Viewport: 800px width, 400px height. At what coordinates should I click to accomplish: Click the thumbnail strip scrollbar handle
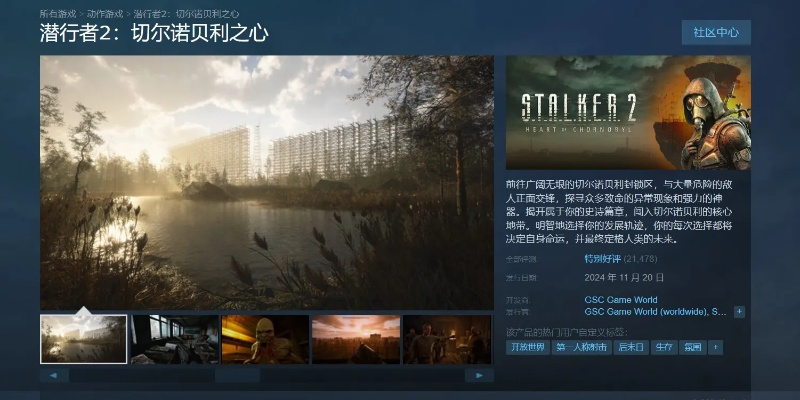237,376
